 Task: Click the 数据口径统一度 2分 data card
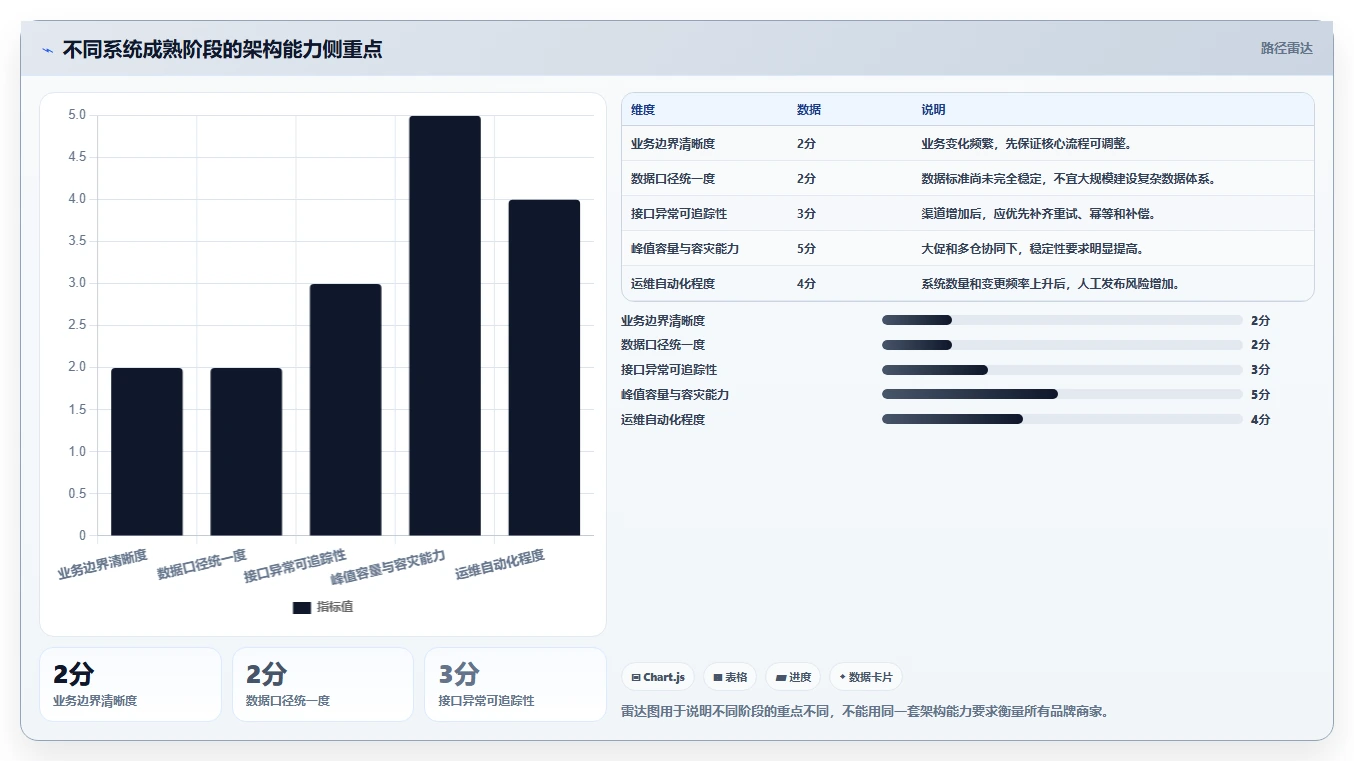click(x=323, y=684)
